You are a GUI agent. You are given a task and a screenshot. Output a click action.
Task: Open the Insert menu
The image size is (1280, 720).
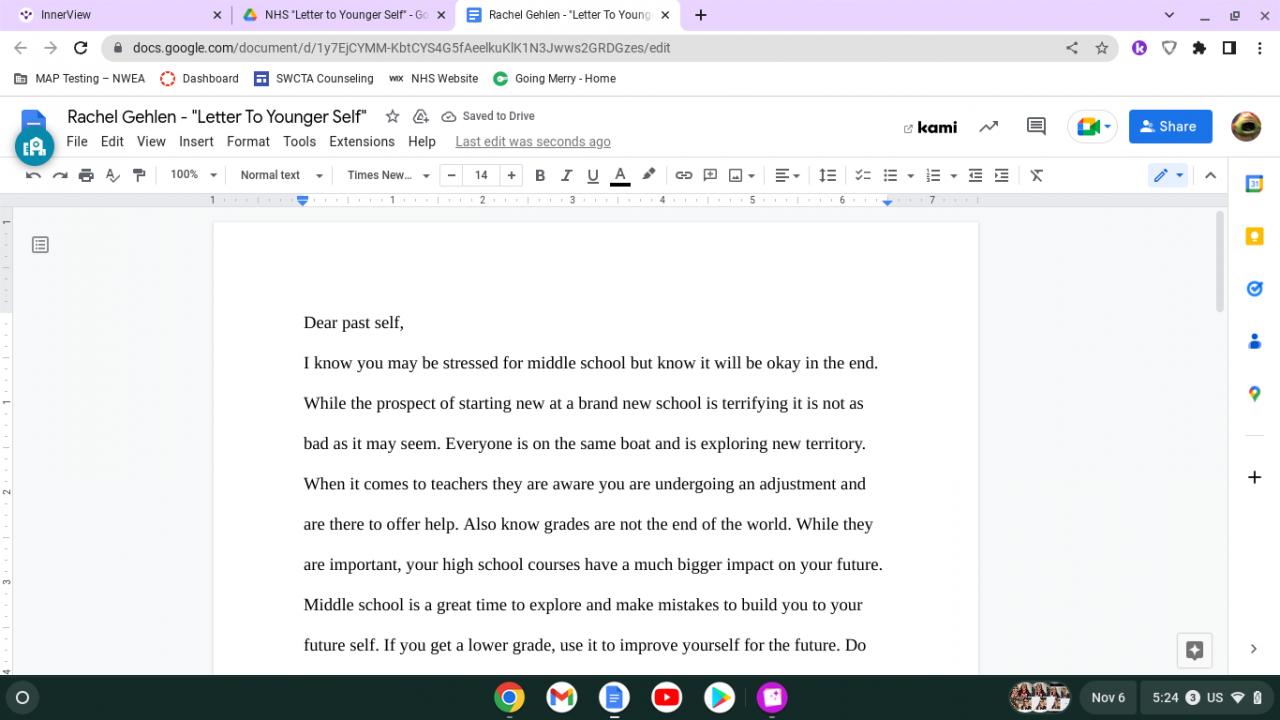196,142
